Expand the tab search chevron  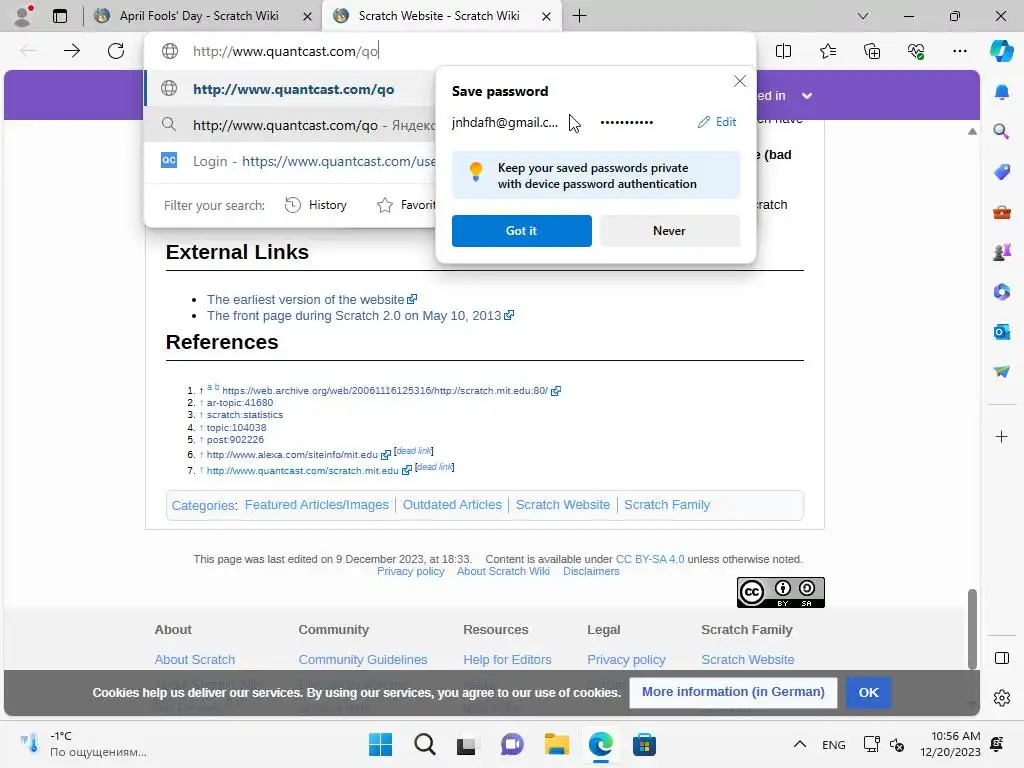[x=863, y=16]
